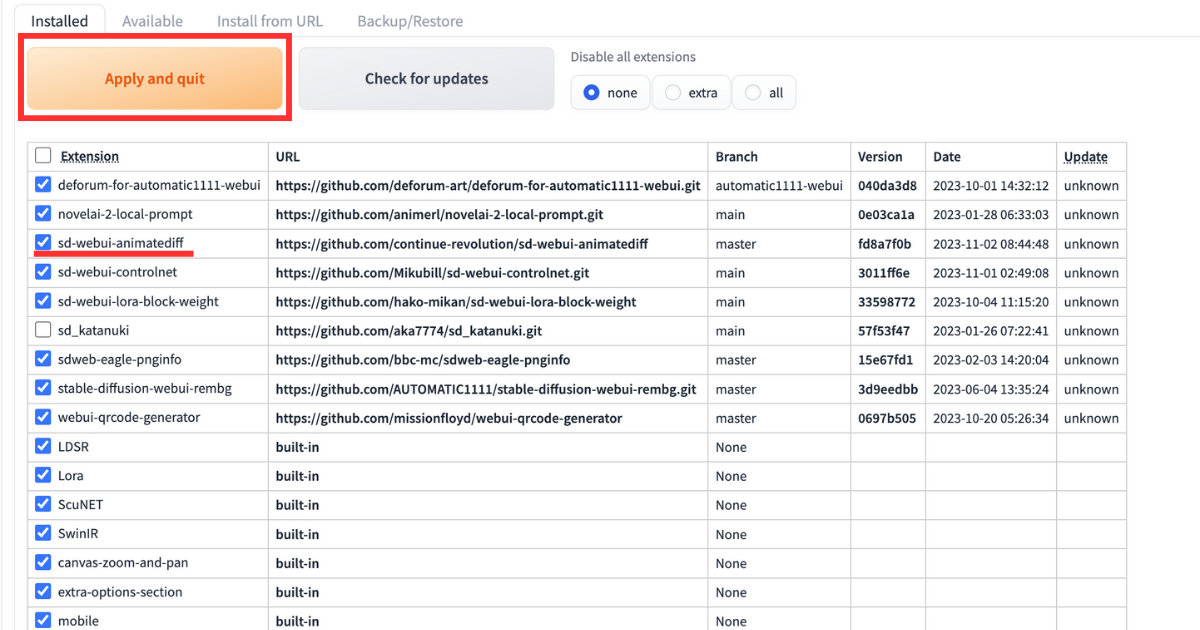This screenshot has width=1200, height=630.
Task: Toggle the select-all Extension header checkbox
Action: click(x=43, y=156)
